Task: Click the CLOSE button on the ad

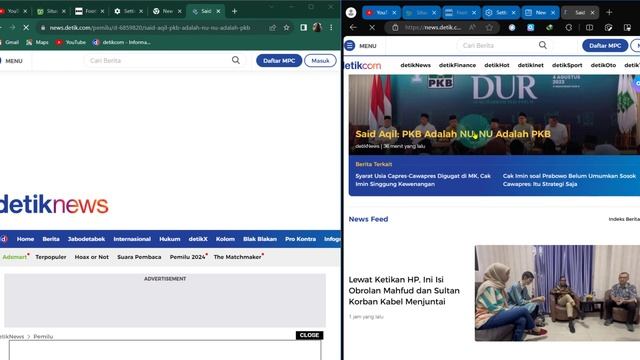Action: pyautogui.click(x=309, y=335)
